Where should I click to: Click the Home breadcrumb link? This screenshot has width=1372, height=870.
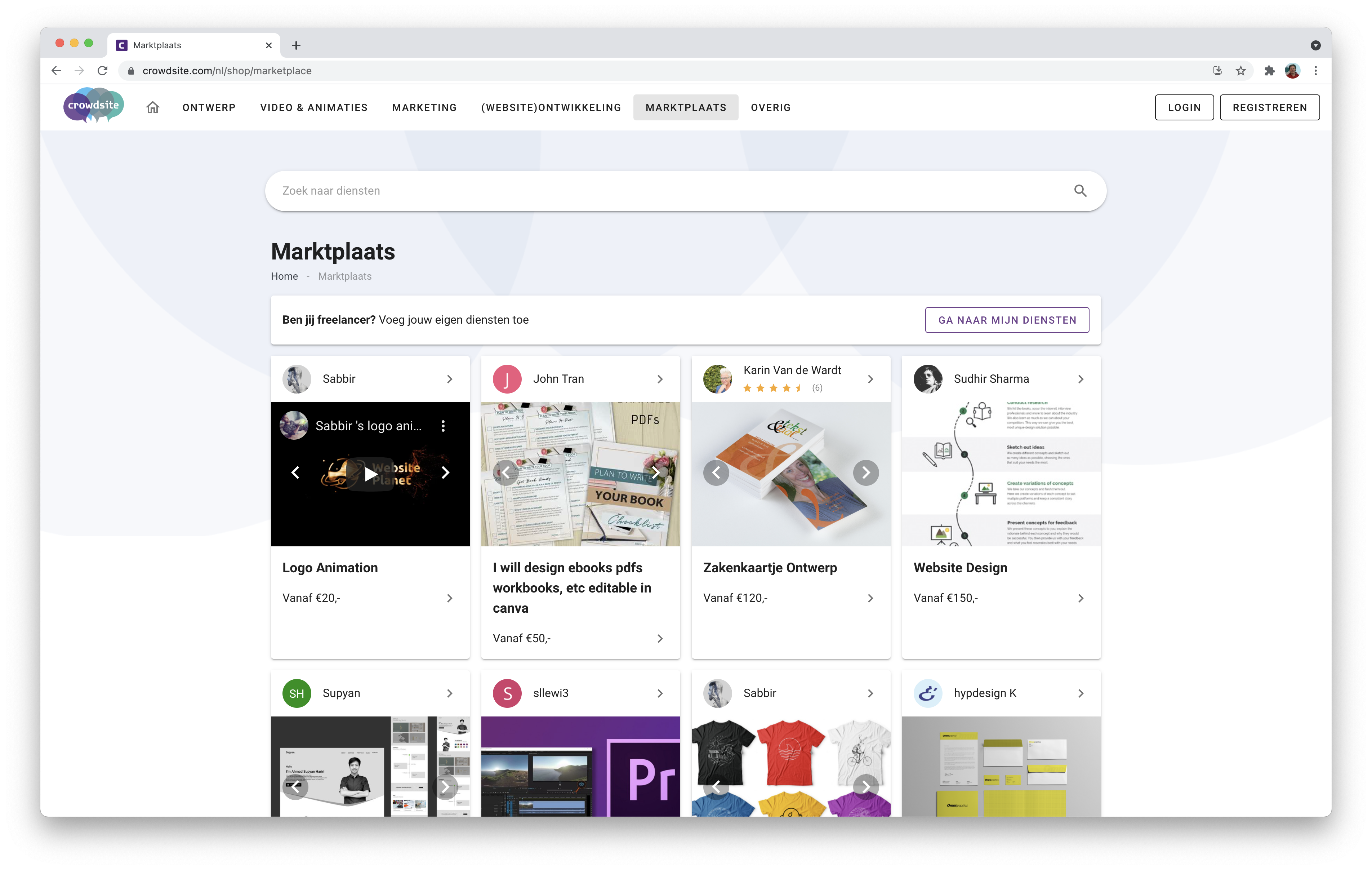[284, 276]
